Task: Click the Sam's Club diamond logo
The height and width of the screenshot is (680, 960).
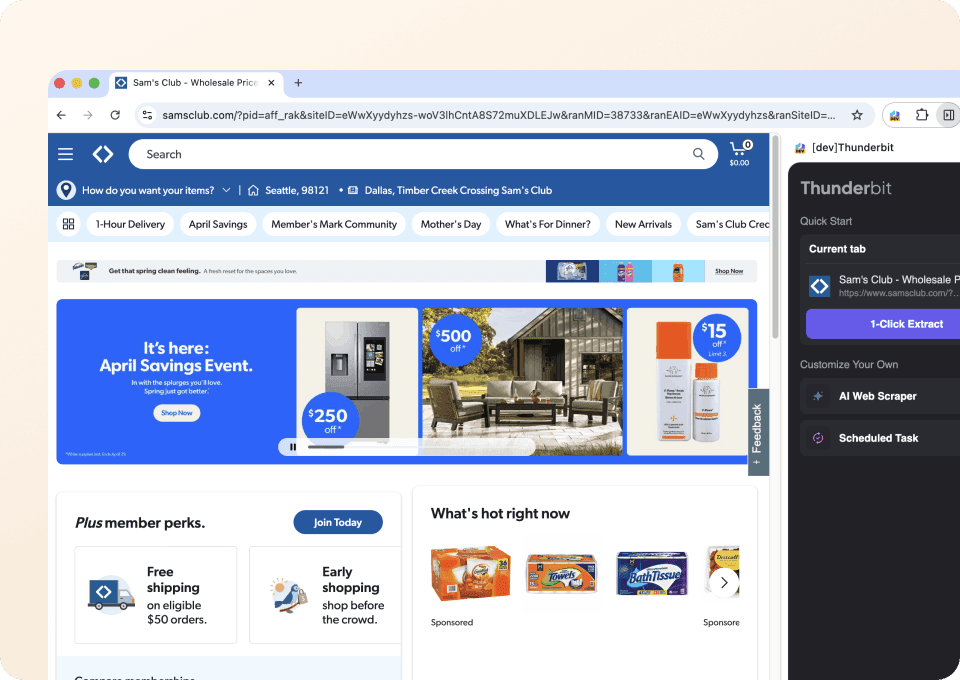Action: 103,154
